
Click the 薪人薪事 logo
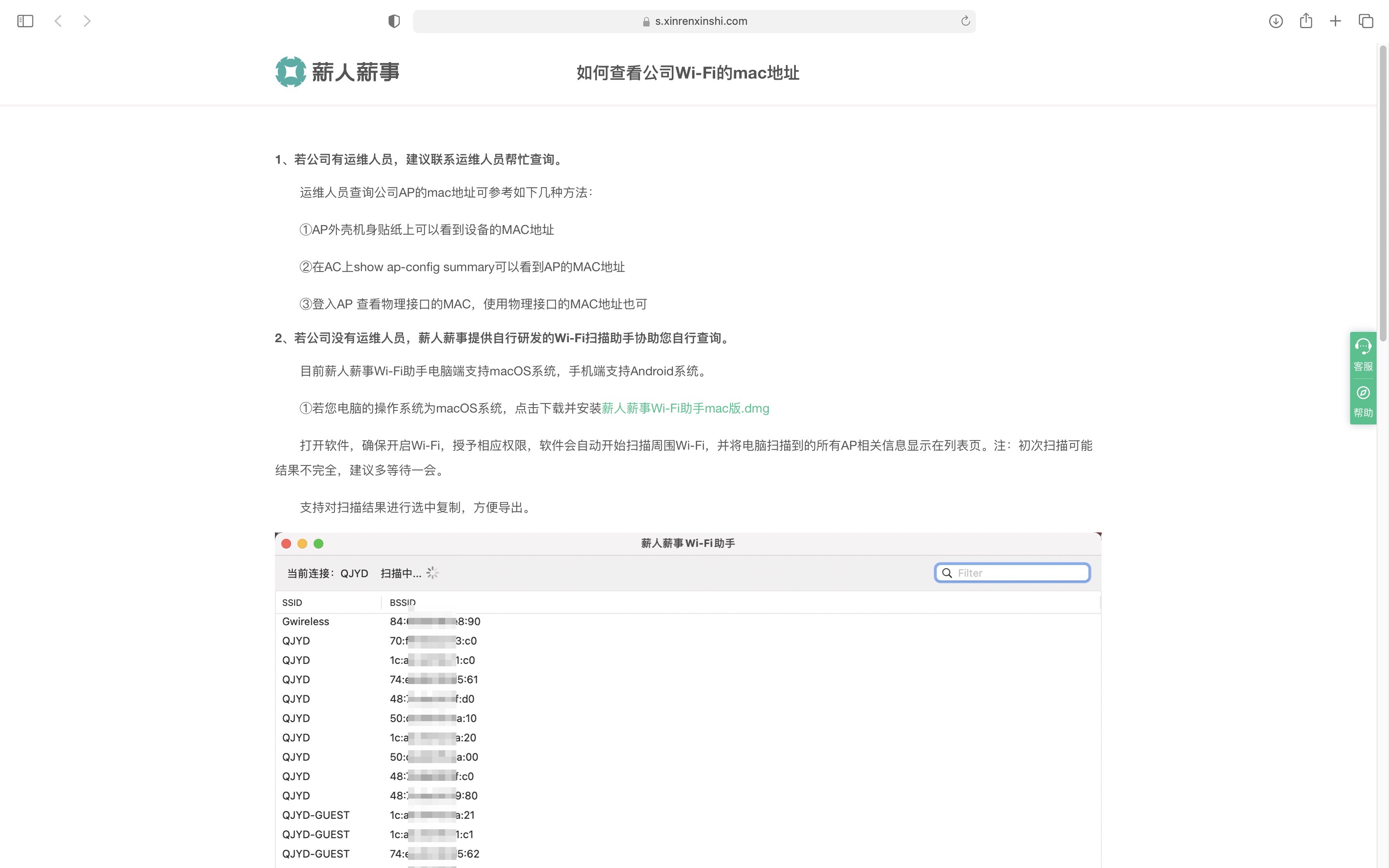pyautogui.click(x=337, y=72)
